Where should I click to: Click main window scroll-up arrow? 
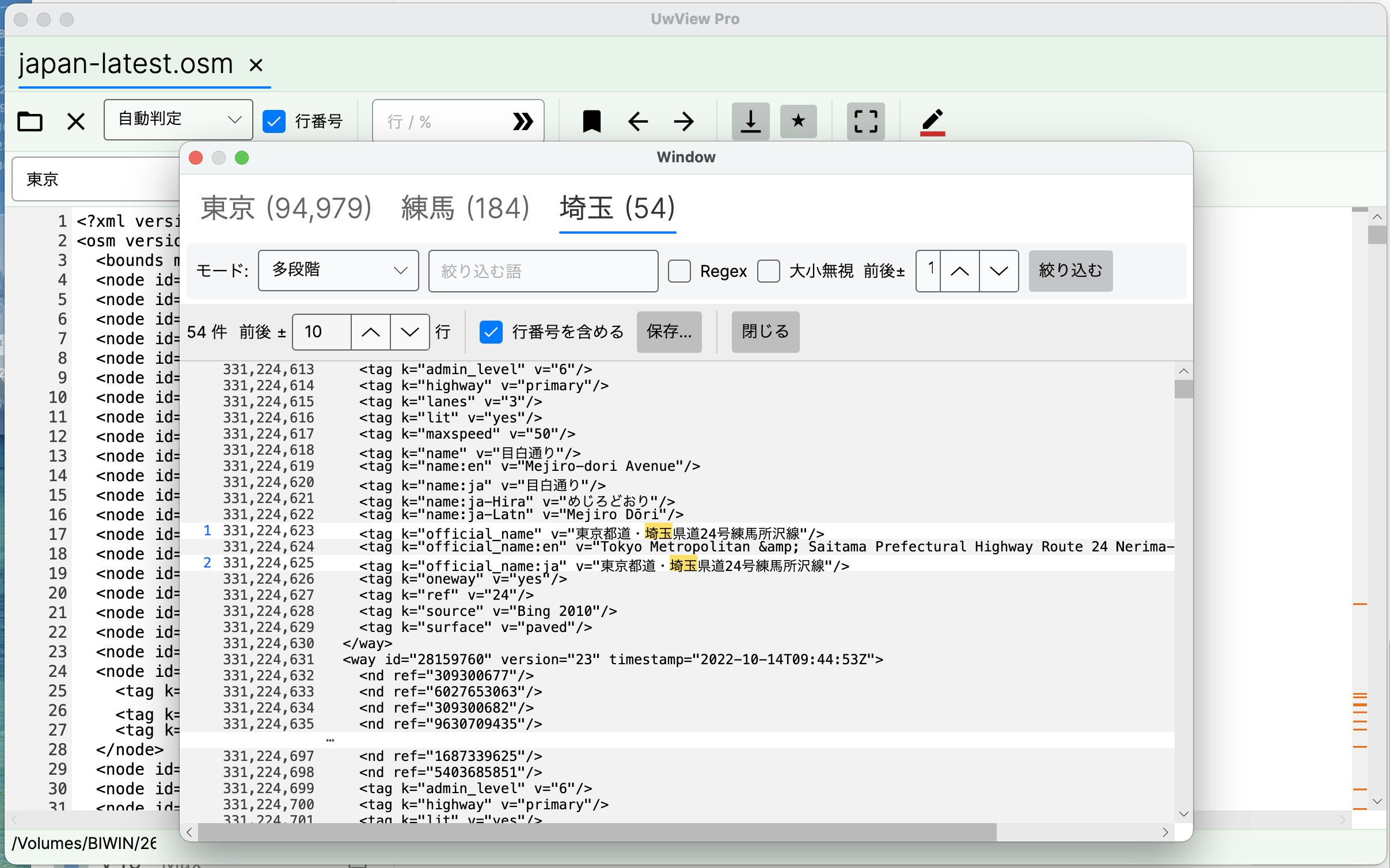click(1377, 217)
